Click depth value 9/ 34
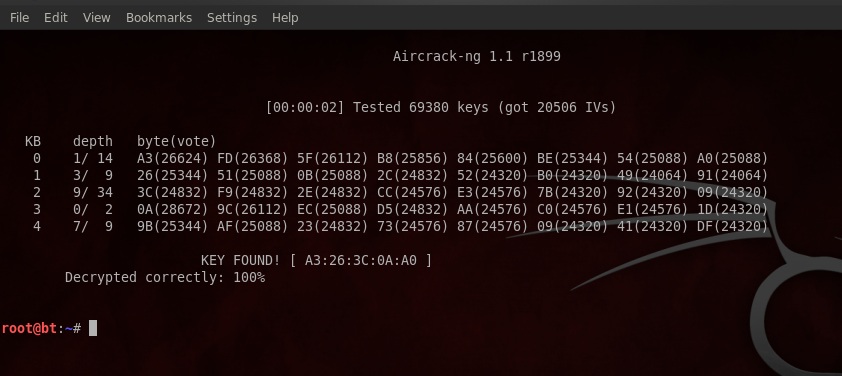This screenshot has height=376, width=842. [x=93, y=192]
